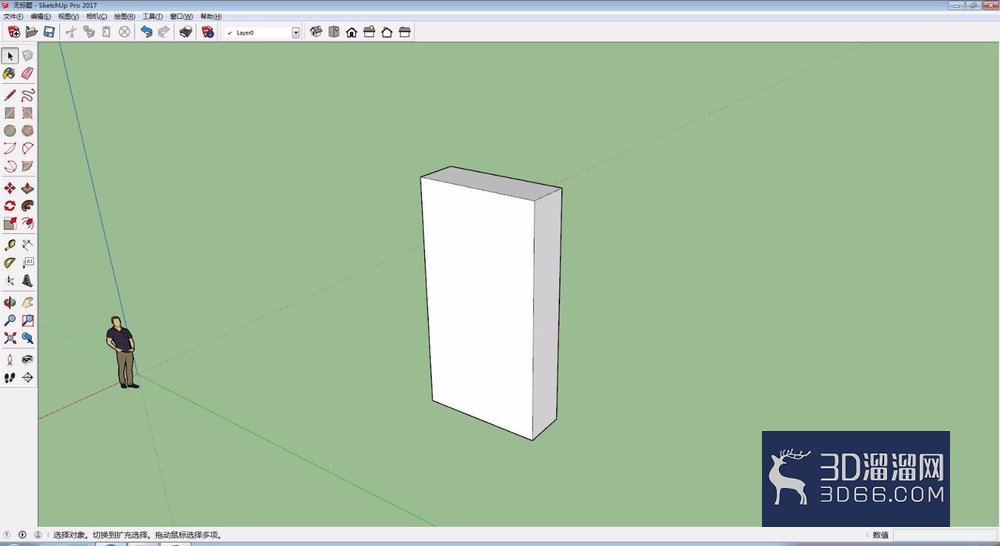1000x546 pixels.
Task: Activate the Move tool
Action: 10,188
